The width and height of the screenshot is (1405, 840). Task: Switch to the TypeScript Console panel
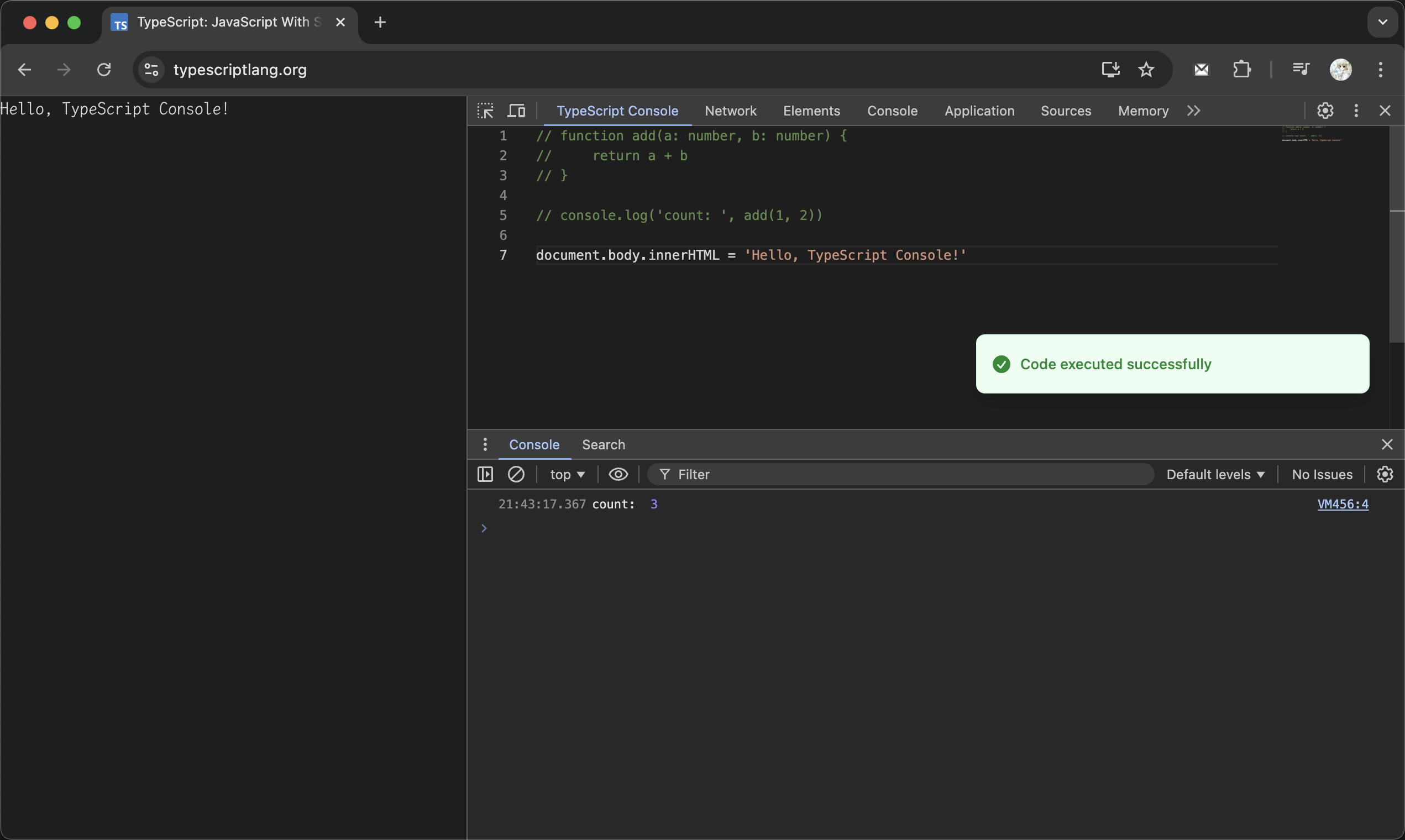coord(617,111)
